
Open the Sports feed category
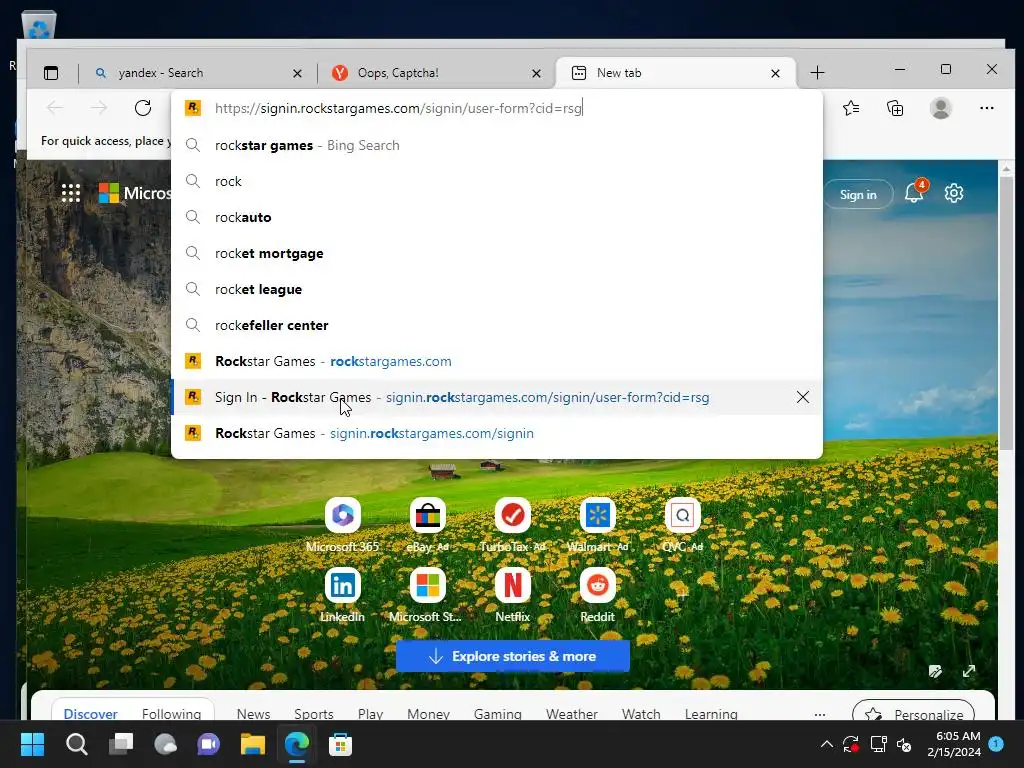pyautogui.click(x=313, y=714)
